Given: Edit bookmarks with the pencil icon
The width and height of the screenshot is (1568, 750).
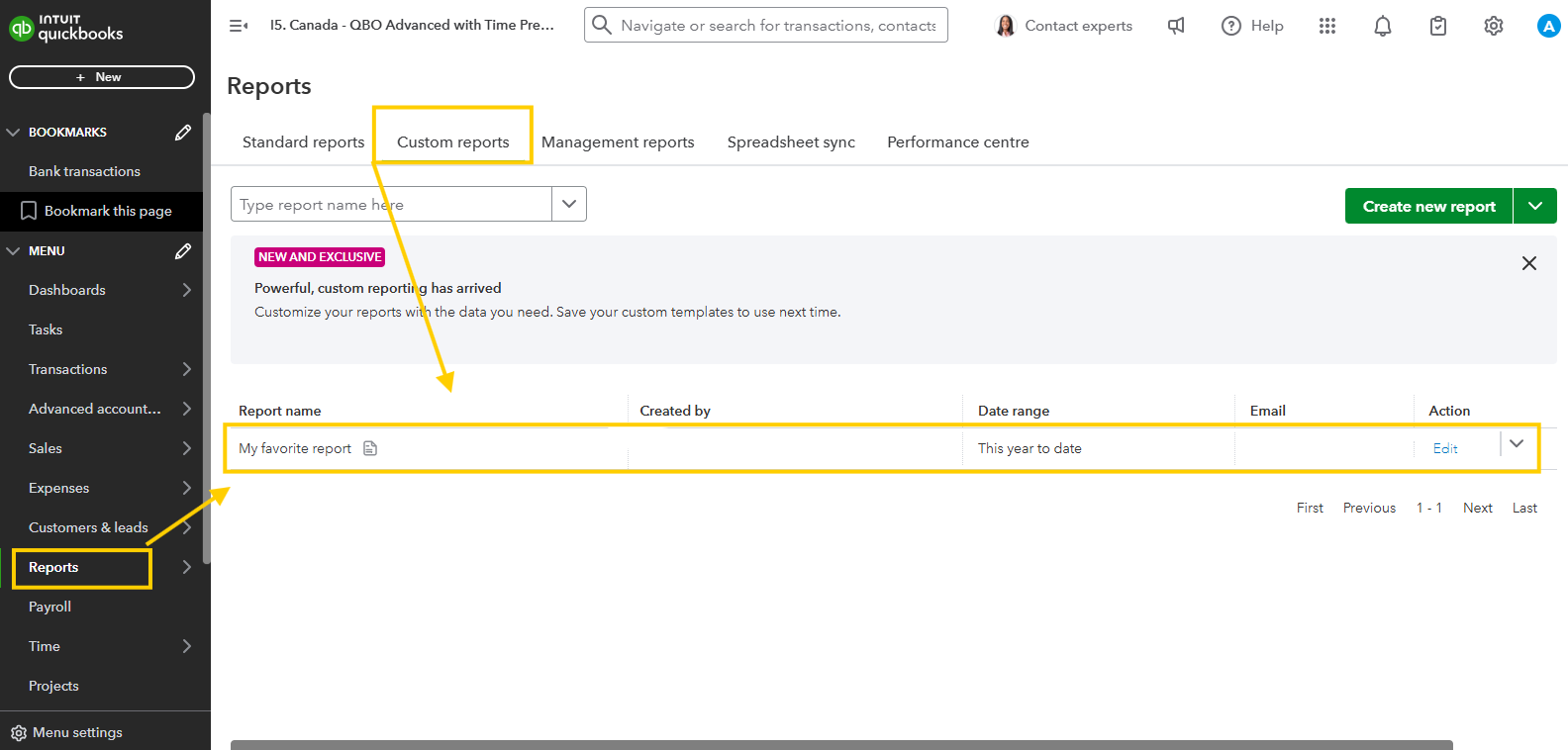Looking at the screenshot, I should pos(183,133).
